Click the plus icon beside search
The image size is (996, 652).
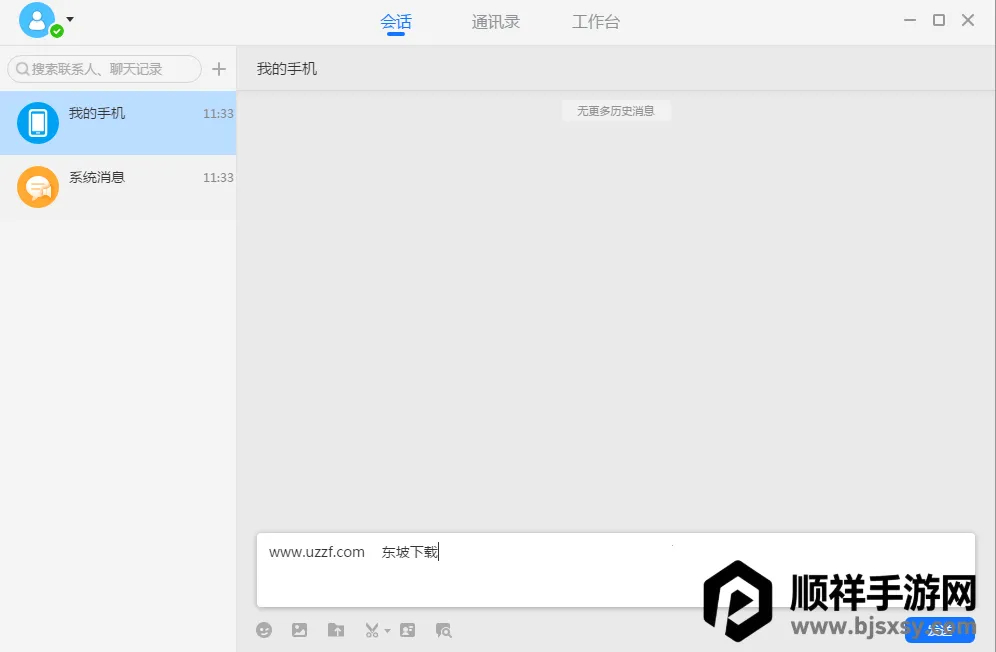tap(219, 69)
